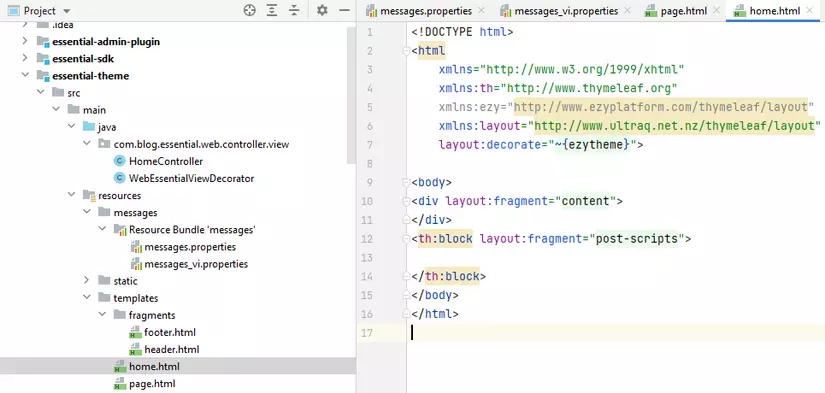Click the Select Opened File target icon
Viewport: 825px width, 393px height.
point(249,11)
